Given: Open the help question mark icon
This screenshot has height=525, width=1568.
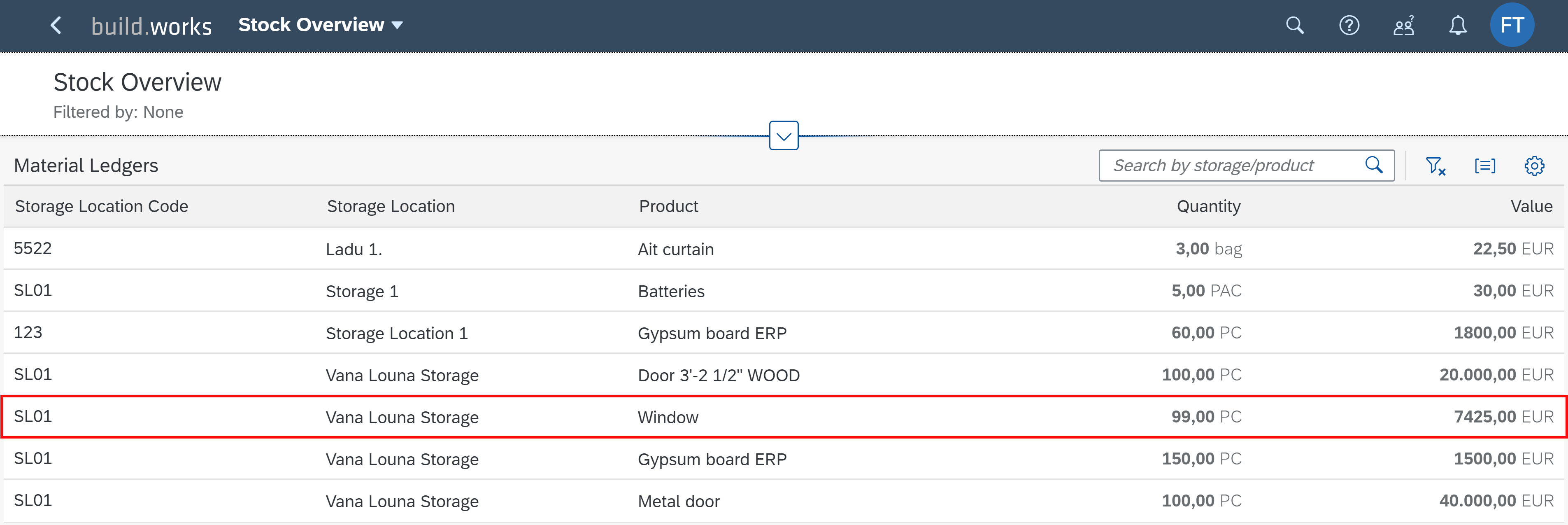Looking at the screenshot, I should tap(1349, 26).
